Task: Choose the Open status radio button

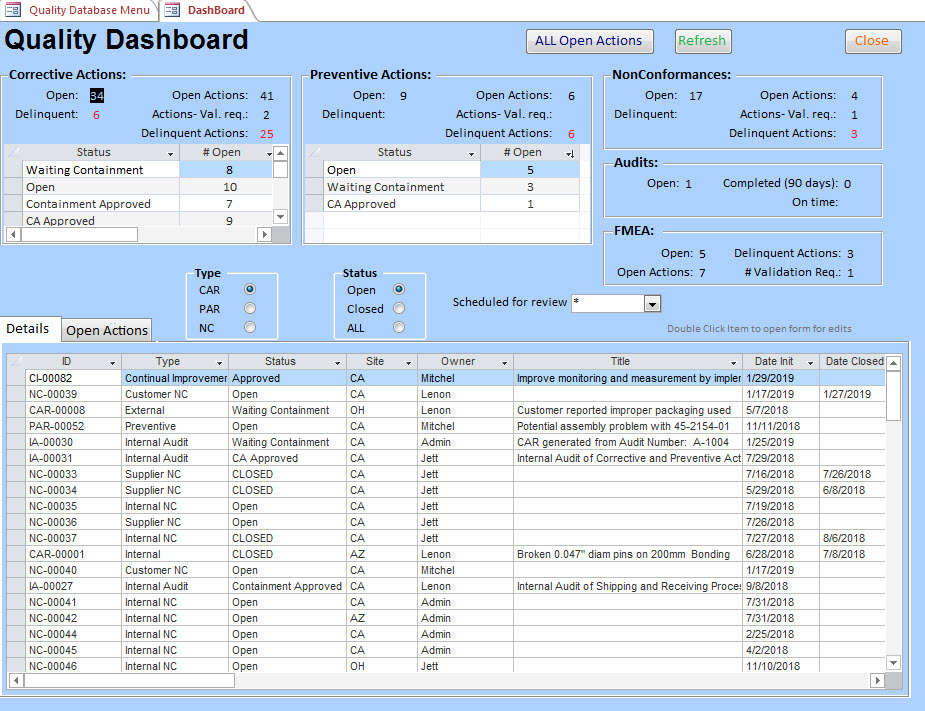Action: coord(399,289)
